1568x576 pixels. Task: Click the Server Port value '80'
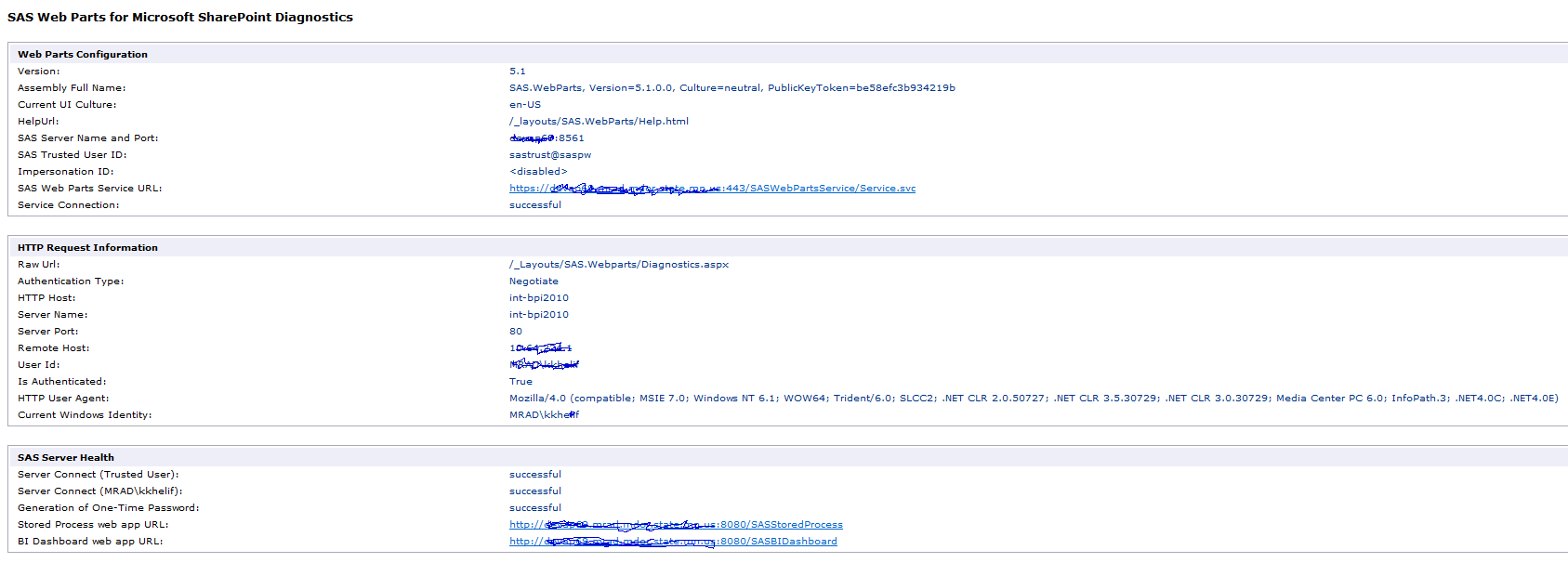pyautogui.click(x=516, y=332)
